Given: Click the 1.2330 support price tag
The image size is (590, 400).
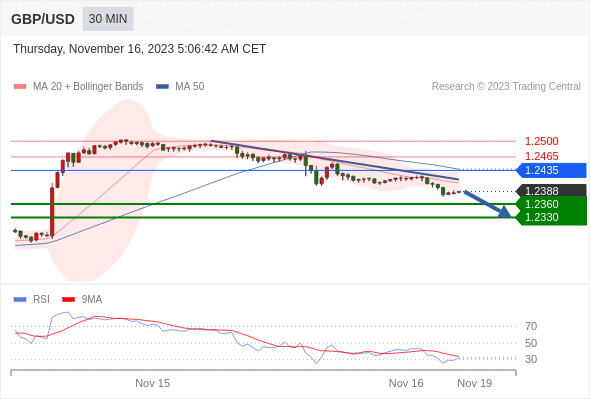Looking at the screenshot, I should point(551,217).
